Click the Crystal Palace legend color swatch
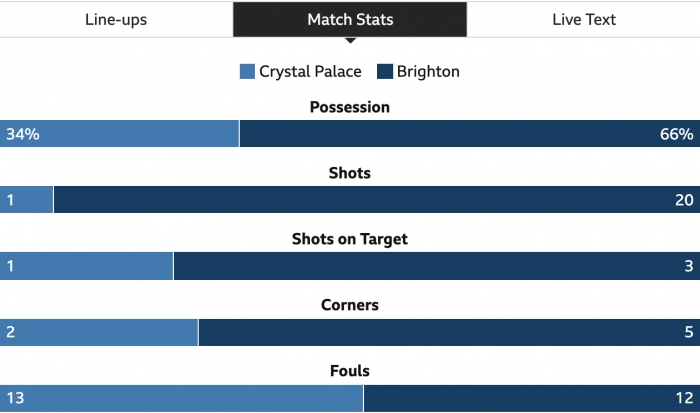The height and width of the screenshot is (413, 700). coord(247,71)
